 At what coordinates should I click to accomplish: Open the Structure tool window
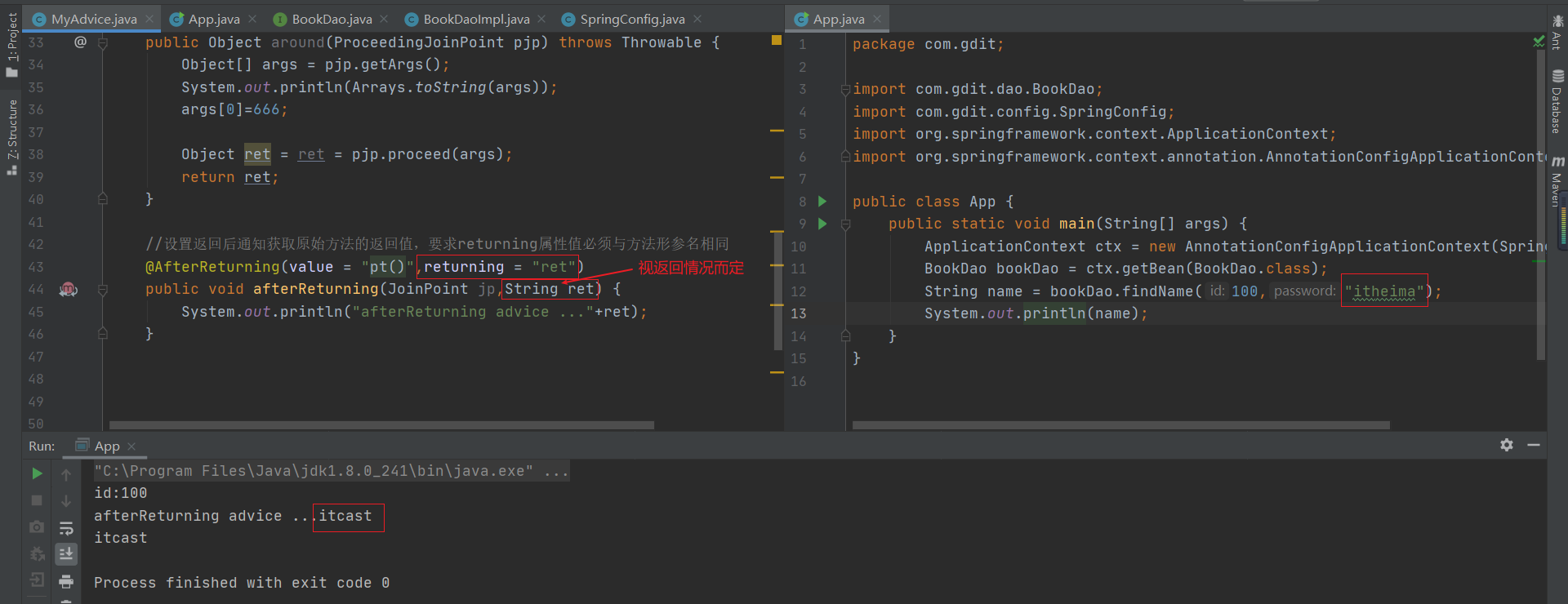coord(11,136)
